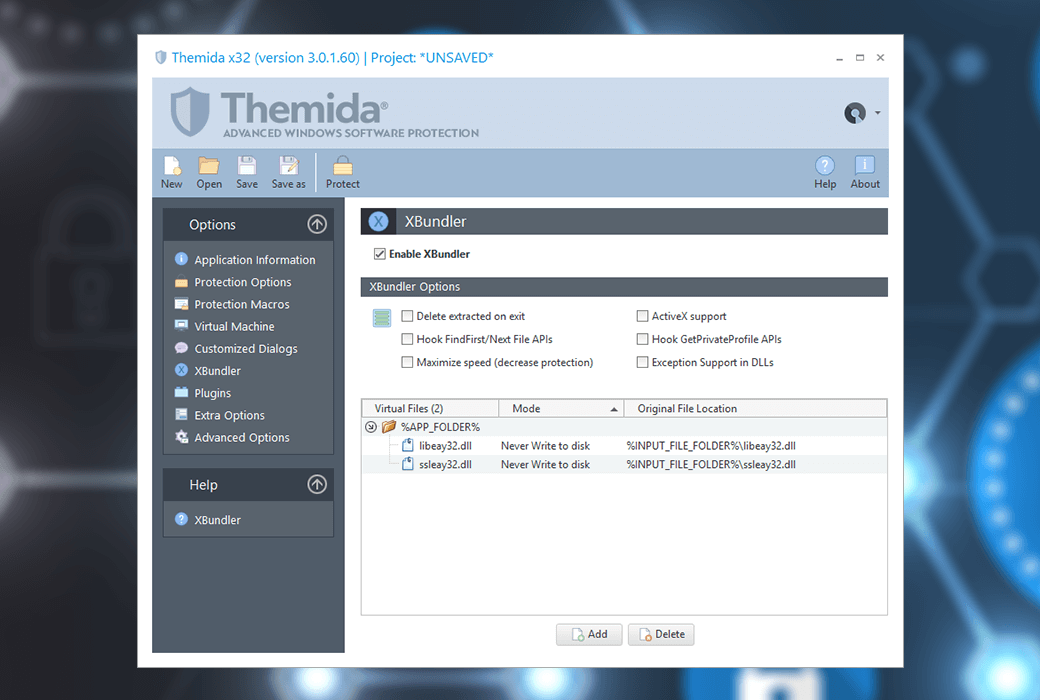
Task: Enable Exception Support in DLLs
Action: tap(641, 362)
